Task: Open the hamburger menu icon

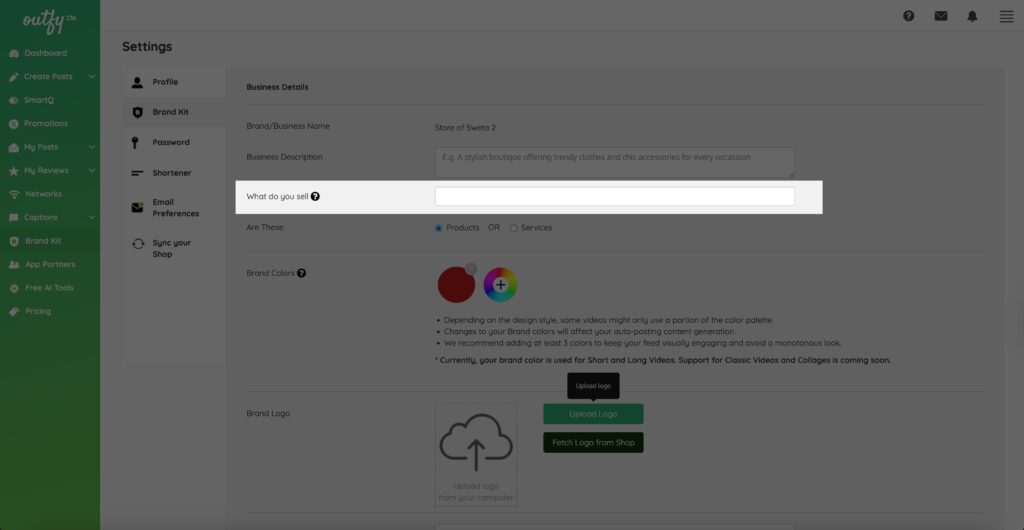Action: (1006, 16)
